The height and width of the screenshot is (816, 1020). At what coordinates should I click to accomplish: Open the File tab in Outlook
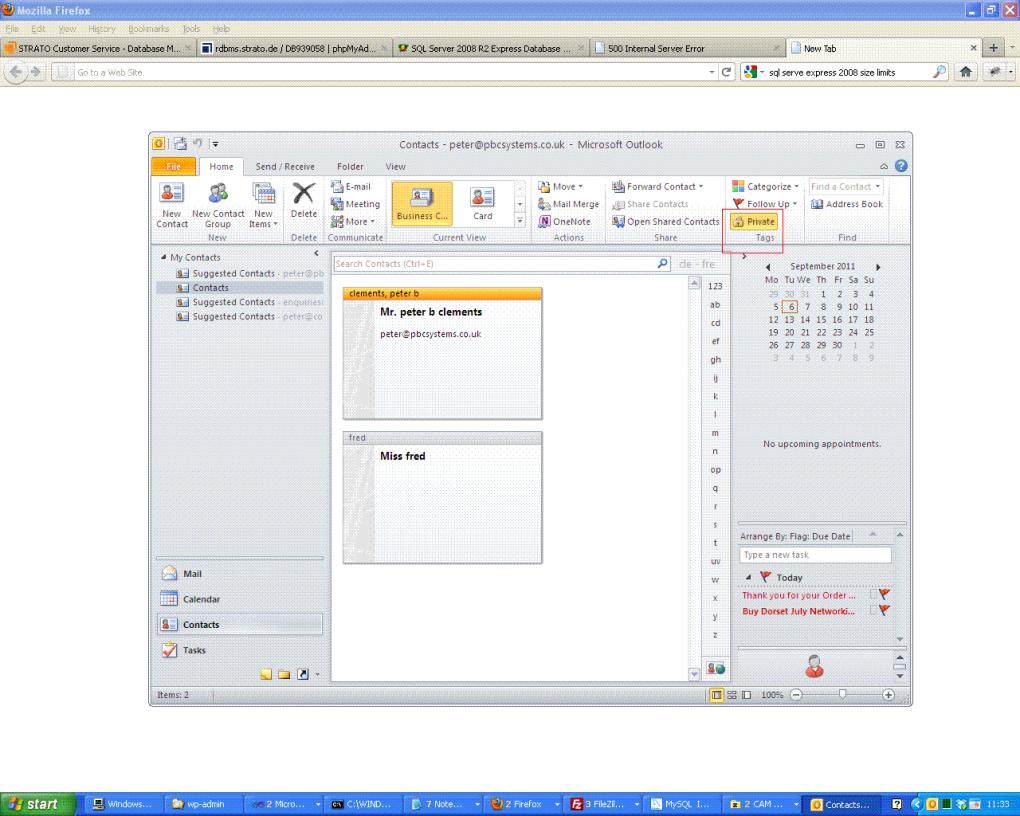coord(174,167)
